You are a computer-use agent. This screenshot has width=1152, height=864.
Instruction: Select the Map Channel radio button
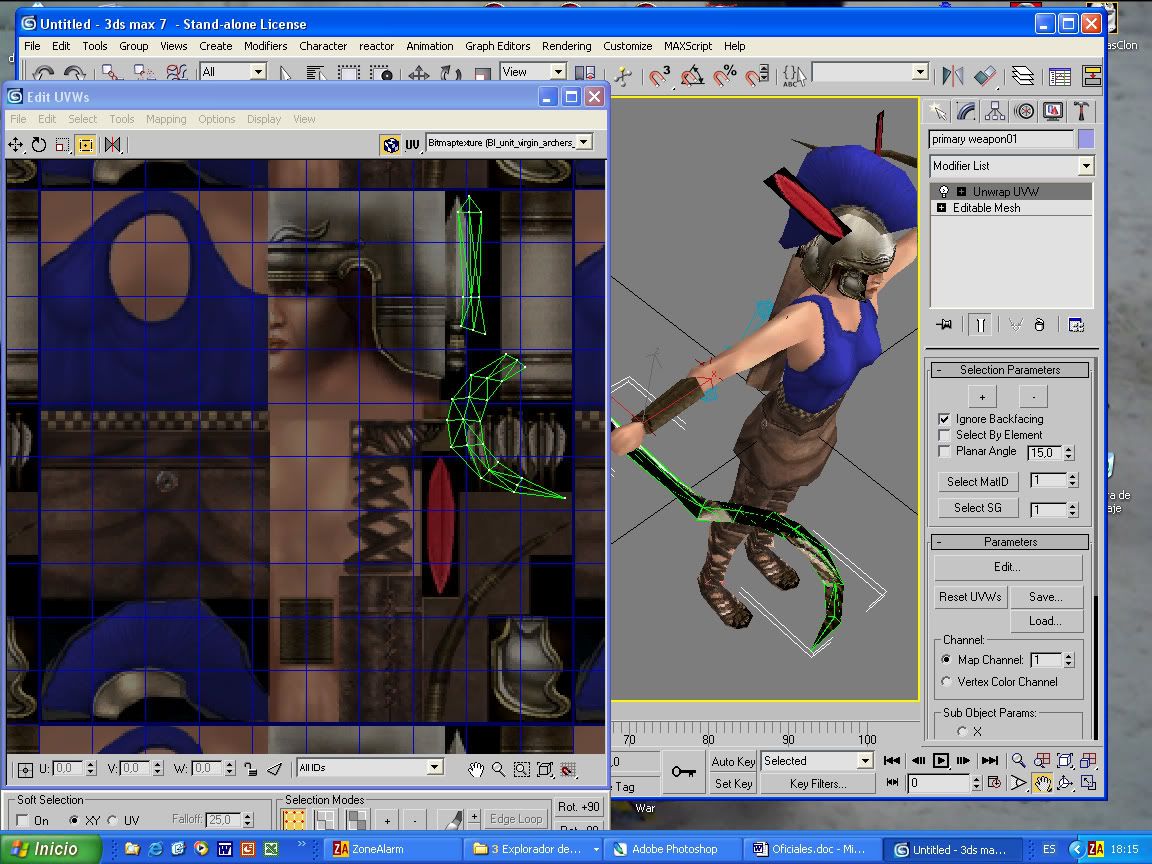click(x=946, y=660)
